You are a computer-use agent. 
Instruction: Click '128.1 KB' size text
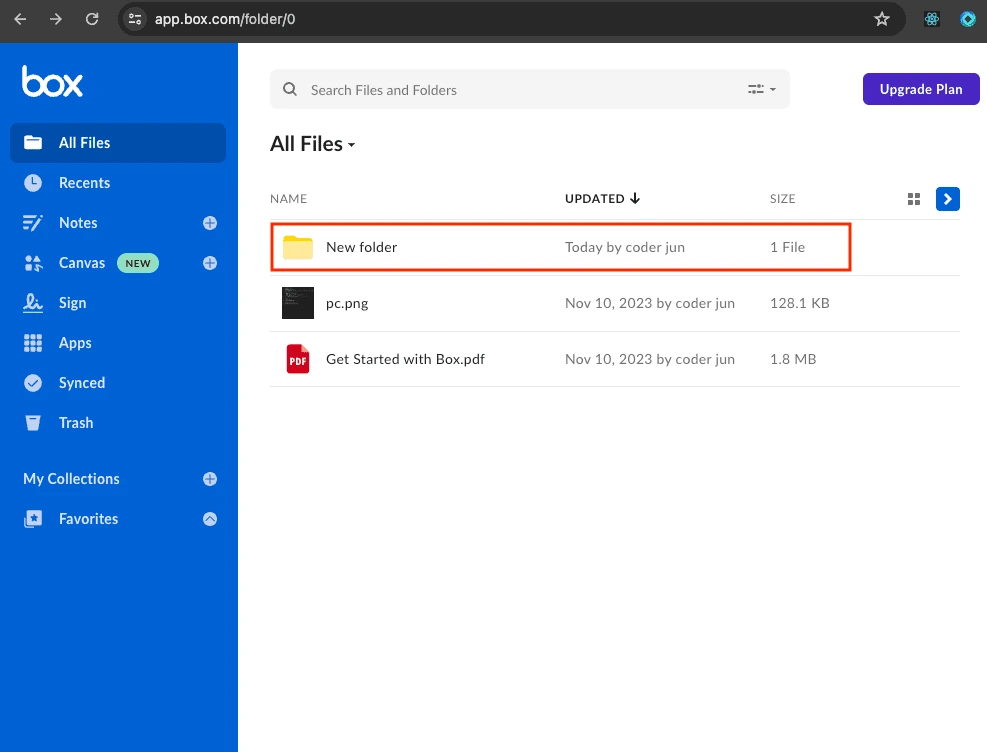coord(799,303)
